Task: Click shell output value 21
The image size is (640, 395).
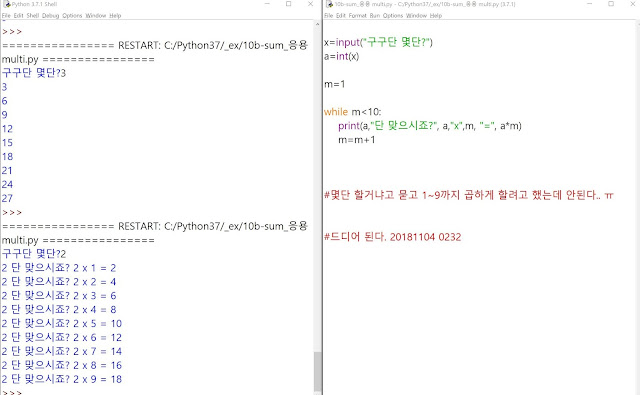Action: (7, 171)
